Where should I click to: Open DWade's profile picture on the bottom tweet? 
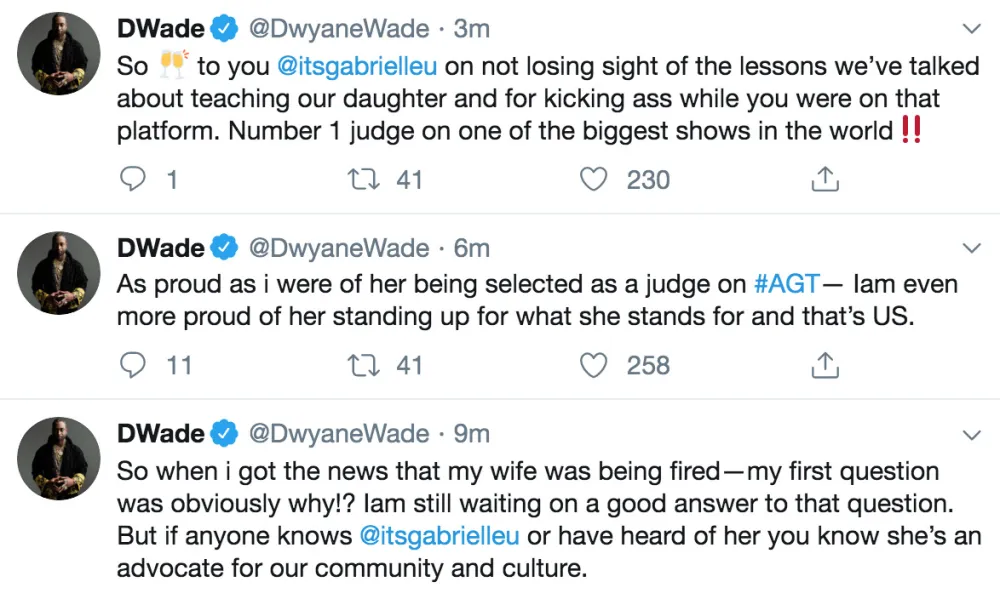[x=57, y=458]
